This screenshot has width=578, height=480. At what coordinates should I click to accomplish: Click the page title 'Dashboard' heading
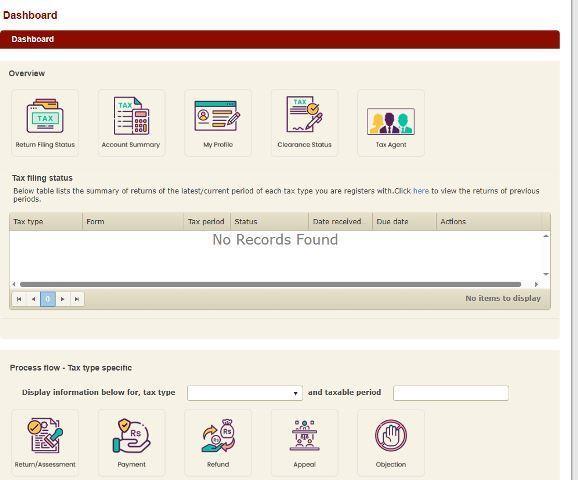[30, 15]
